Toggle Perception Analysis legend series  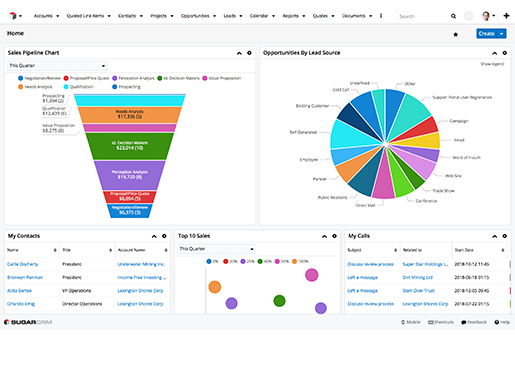click(133, 78)
